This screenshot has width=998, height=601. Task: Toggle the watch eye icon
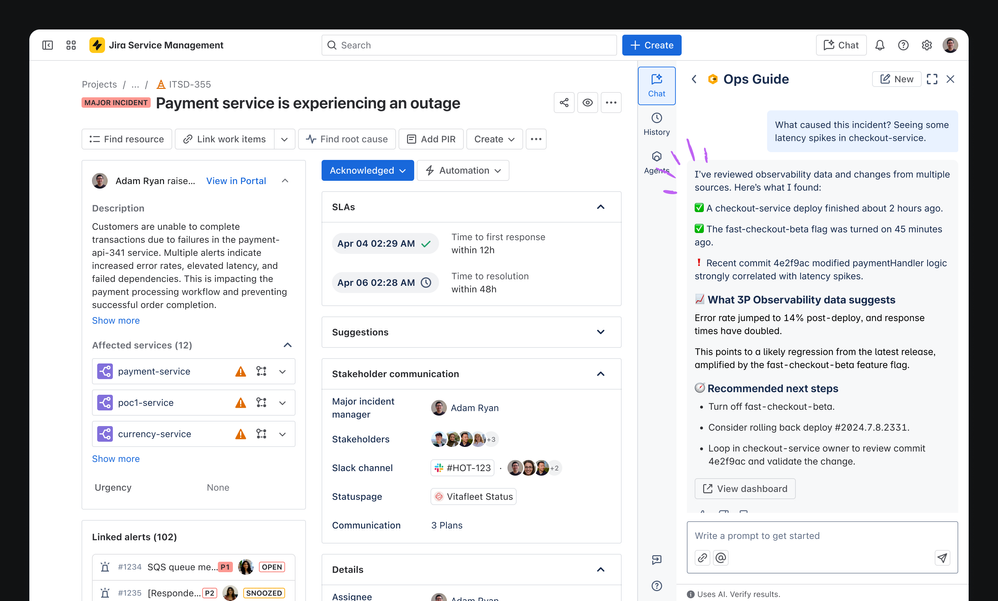tap(587, 103)
